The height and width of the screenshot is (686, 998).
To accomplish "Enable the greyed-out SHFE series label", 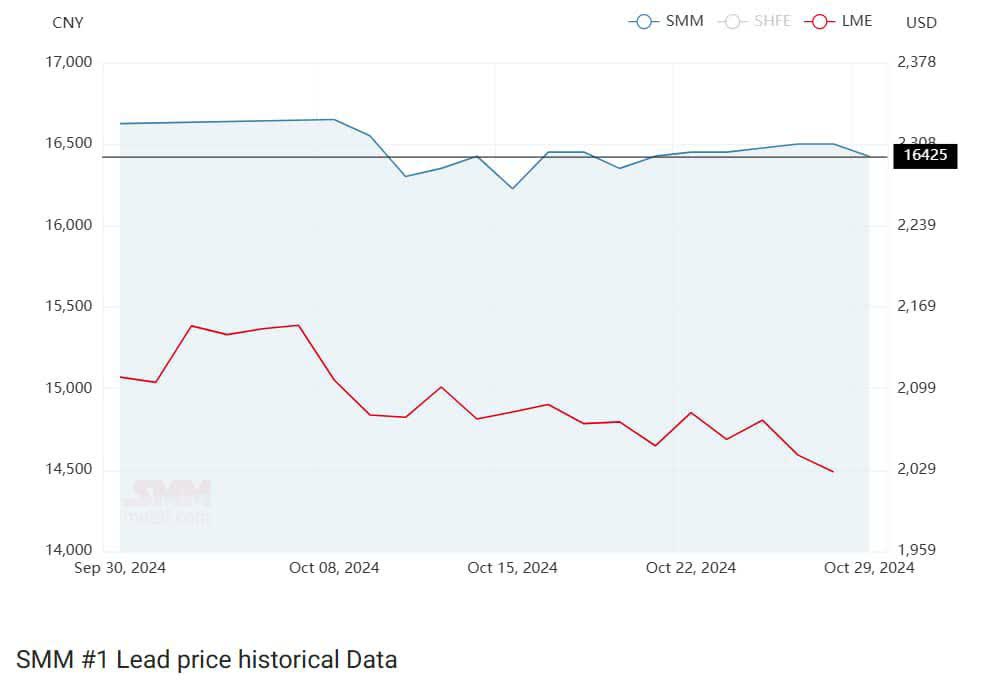I will (x=773, y=21).
